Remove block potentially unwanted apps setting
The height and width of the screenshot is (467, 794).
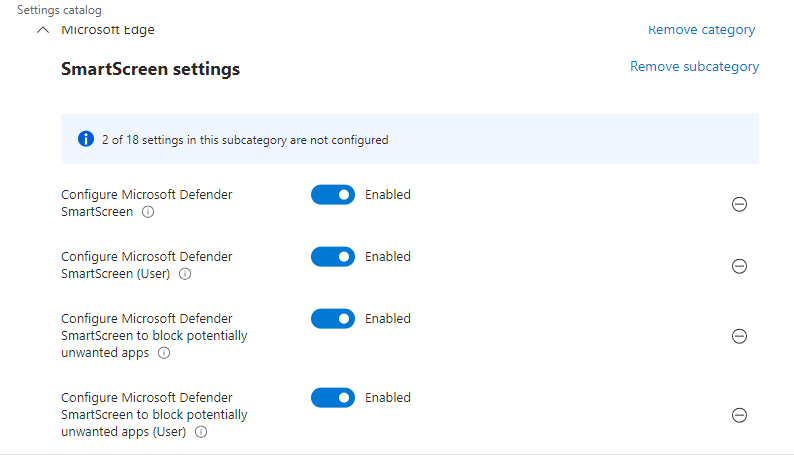740,336
